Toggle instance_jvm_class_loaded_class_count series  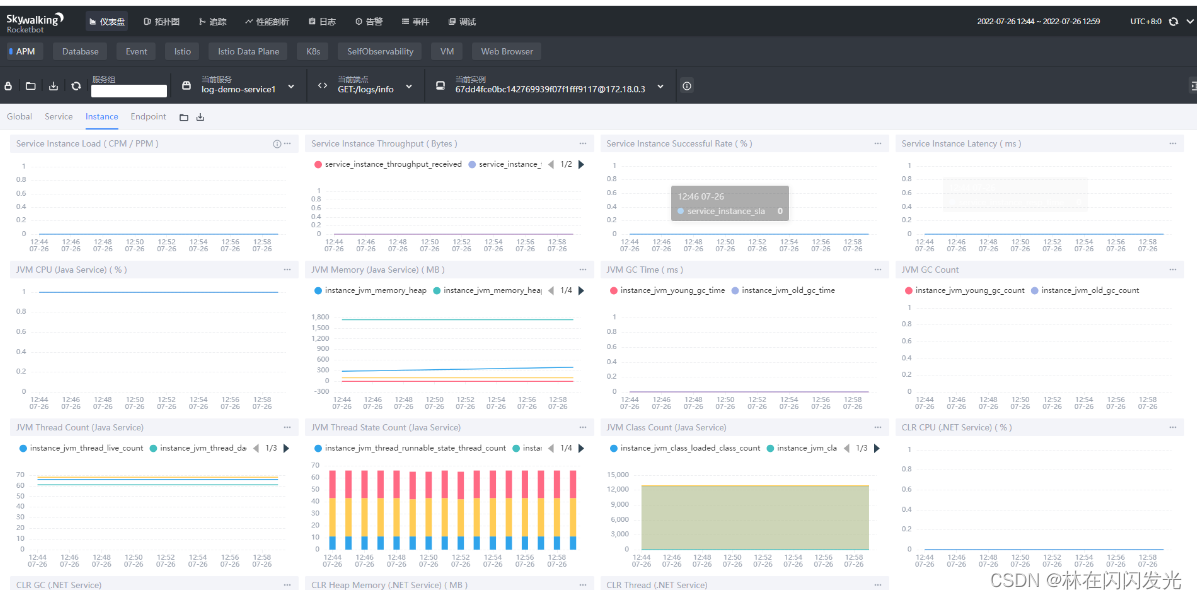tap(685, 448)
